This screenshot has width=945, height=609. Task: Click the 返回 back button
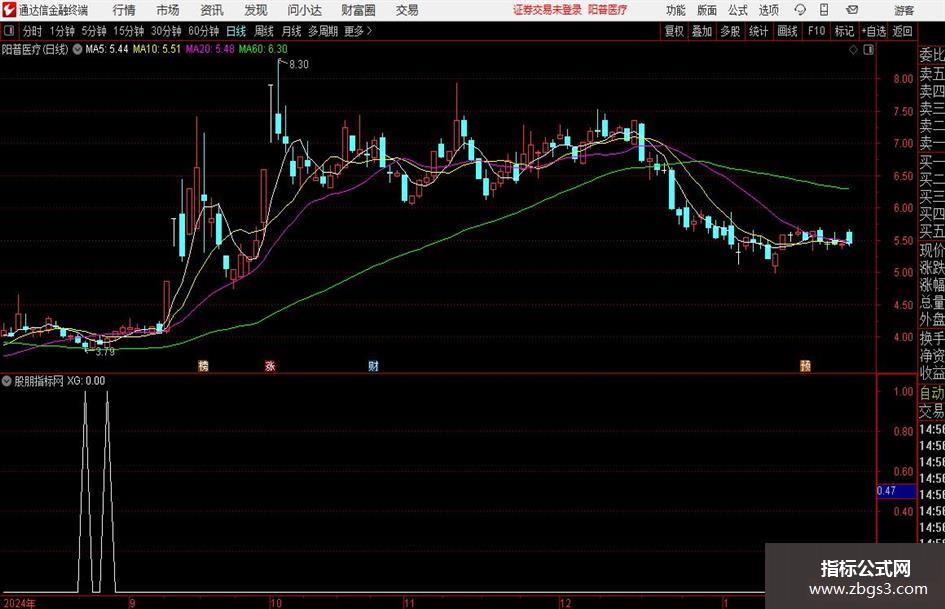903,31
